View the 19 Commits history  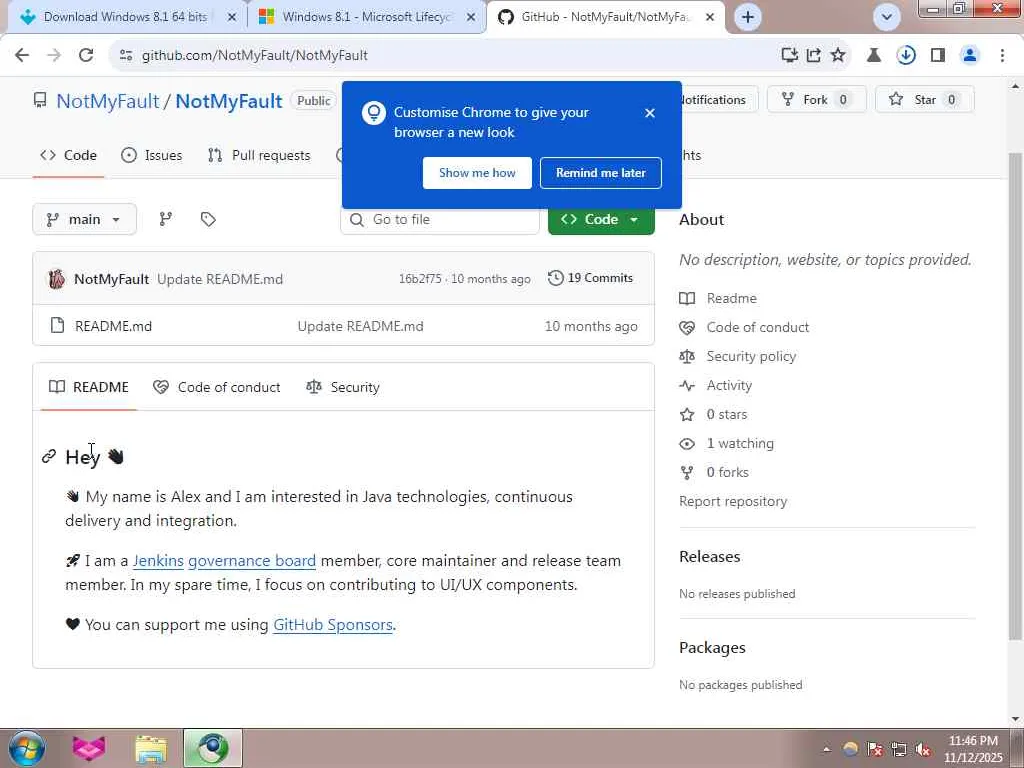click(x=590, y=278)
